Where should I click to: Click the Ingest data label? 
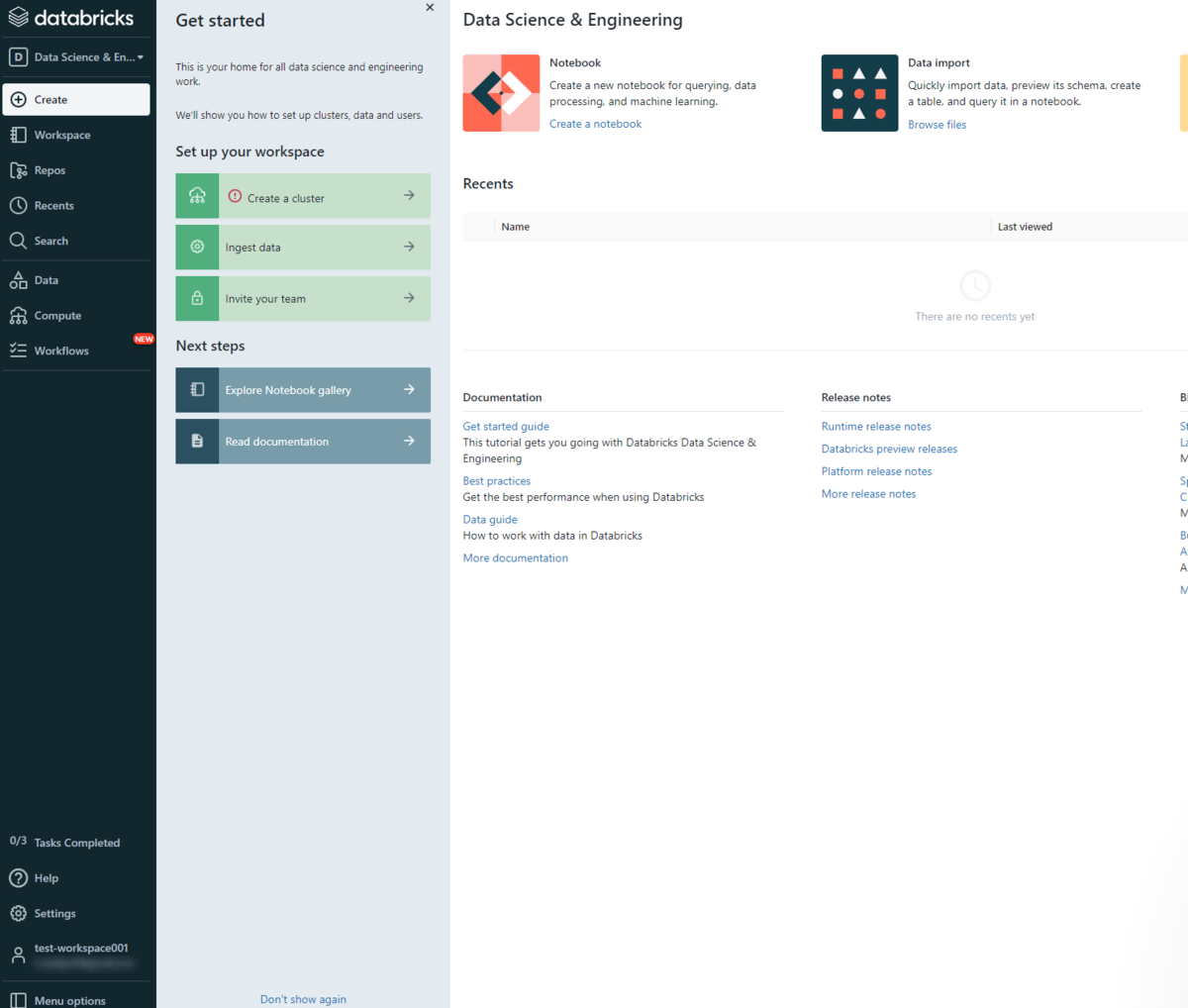click(252, 248)
